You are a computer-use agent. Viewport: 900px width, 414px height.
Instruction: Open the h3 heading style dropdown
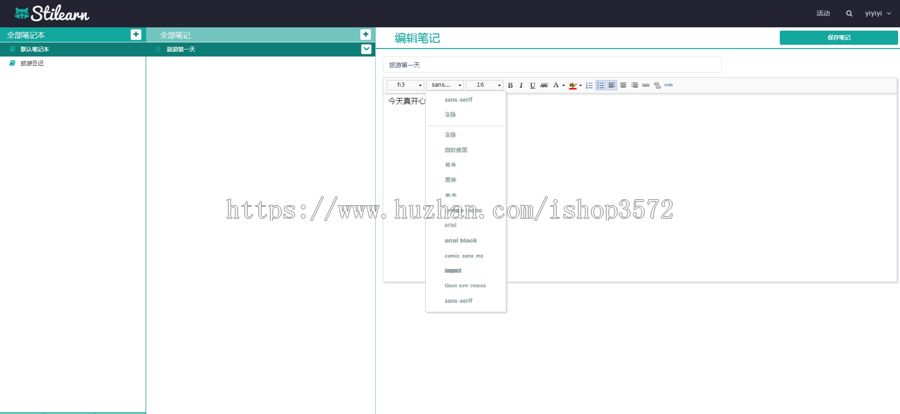click(x=405, y=85)
